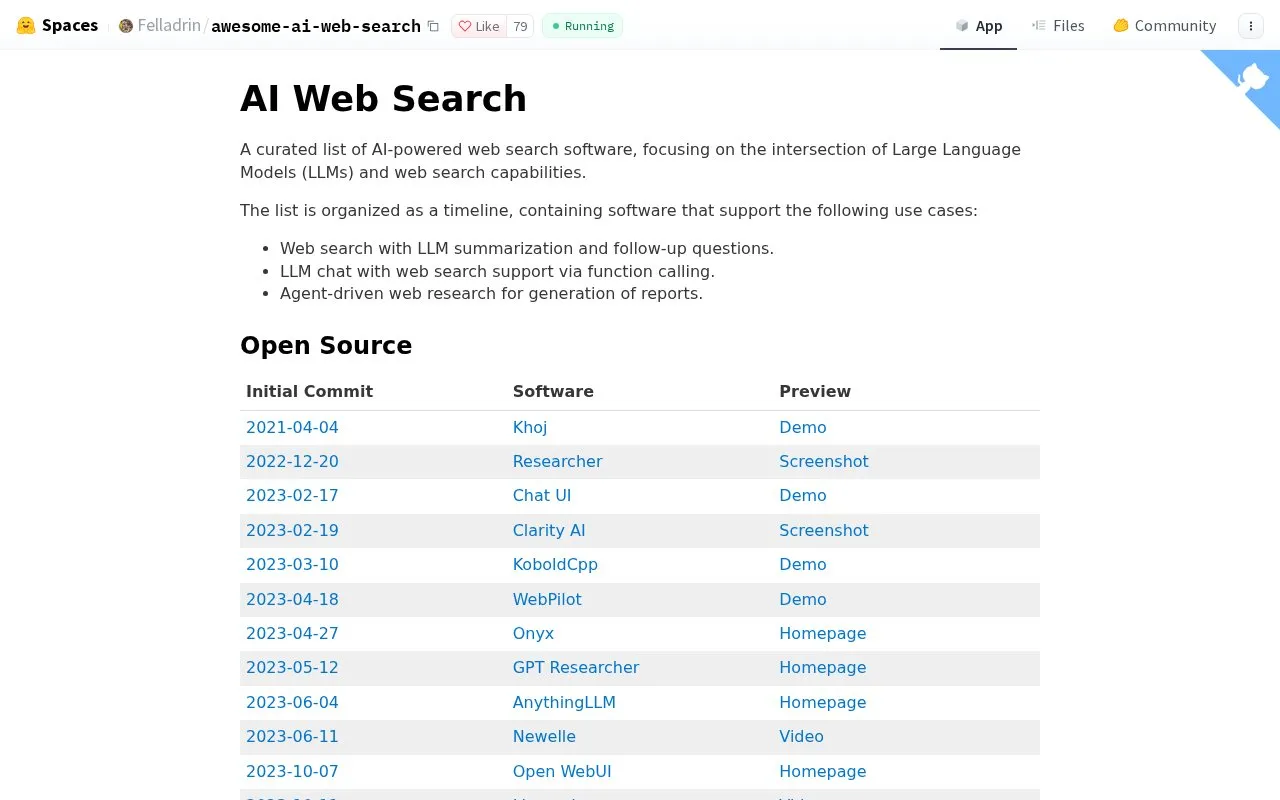Switch to the Community tab
The height and width of the screenshot is (800, 1280).
(x=1164, y=26)
